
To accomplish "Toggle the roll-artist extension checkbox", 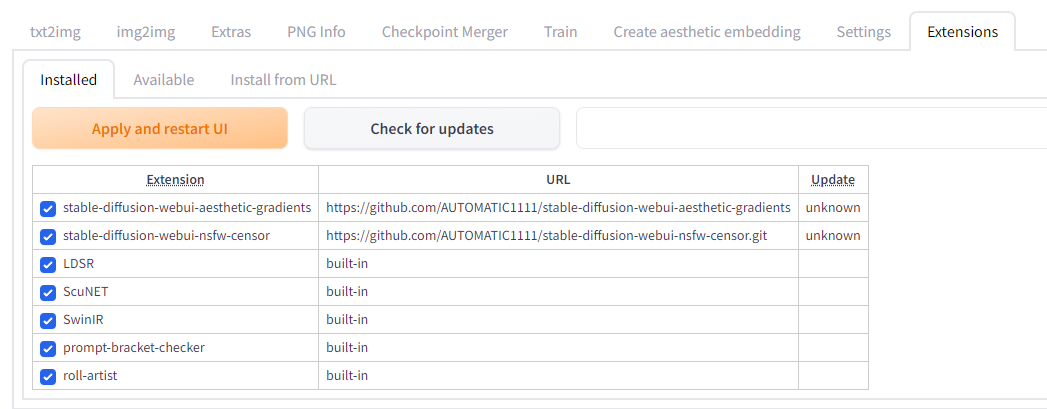I will click(x=48, y=376).
